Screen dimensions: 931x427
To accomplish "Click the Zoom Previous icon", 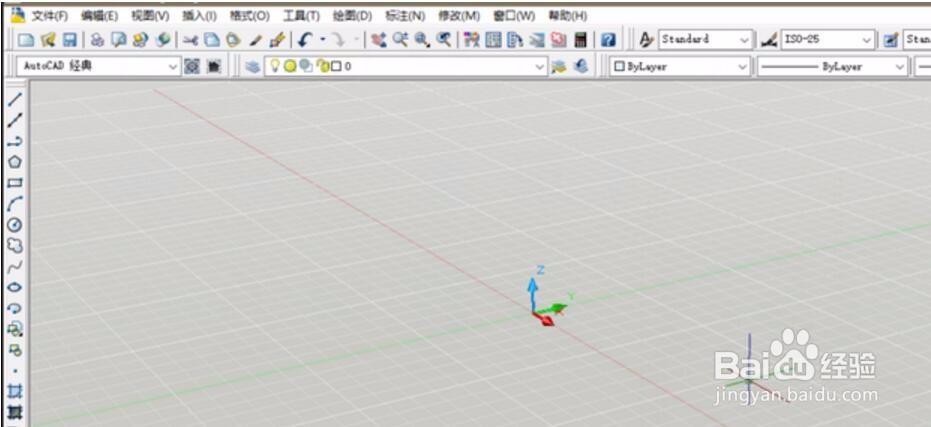I will click(x=444, y=40).
